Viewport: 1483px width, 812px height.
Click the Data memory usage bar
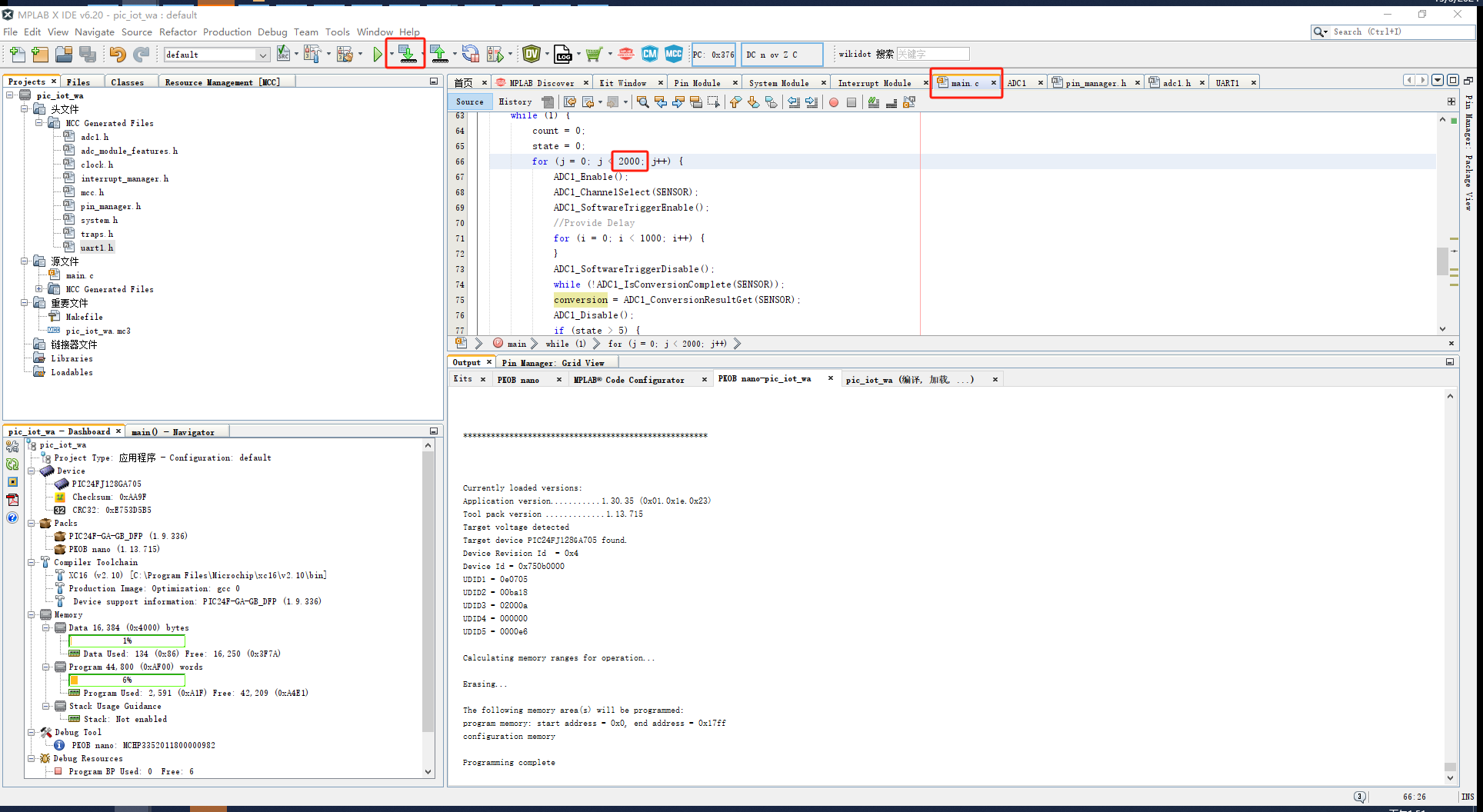tap(127, 641)
